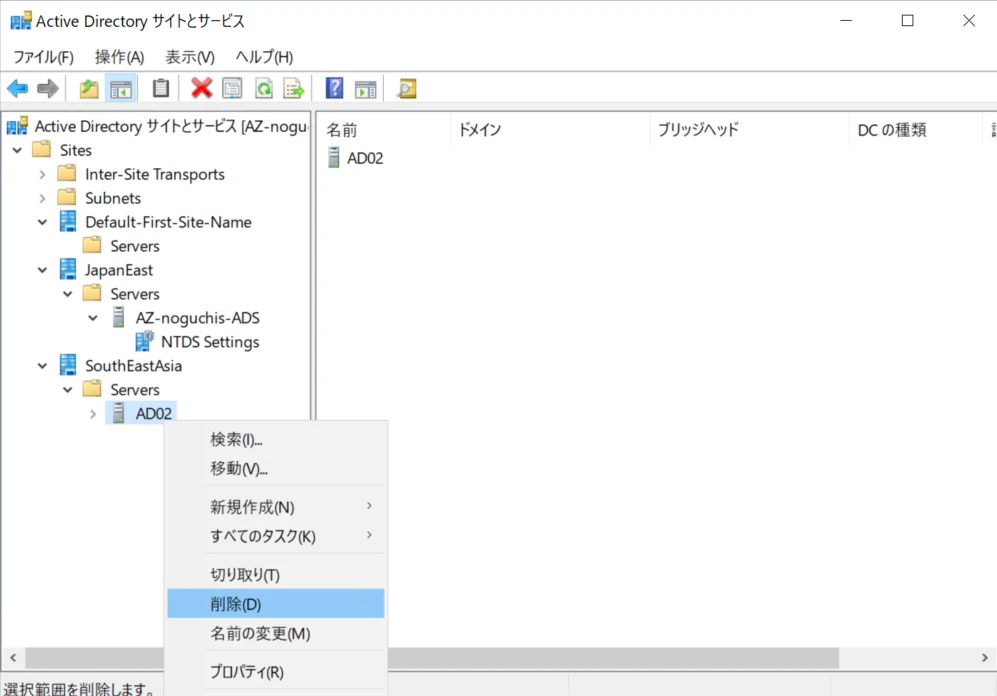Choose 名前の変更(M) from the context menu

(x=275, y=634)
